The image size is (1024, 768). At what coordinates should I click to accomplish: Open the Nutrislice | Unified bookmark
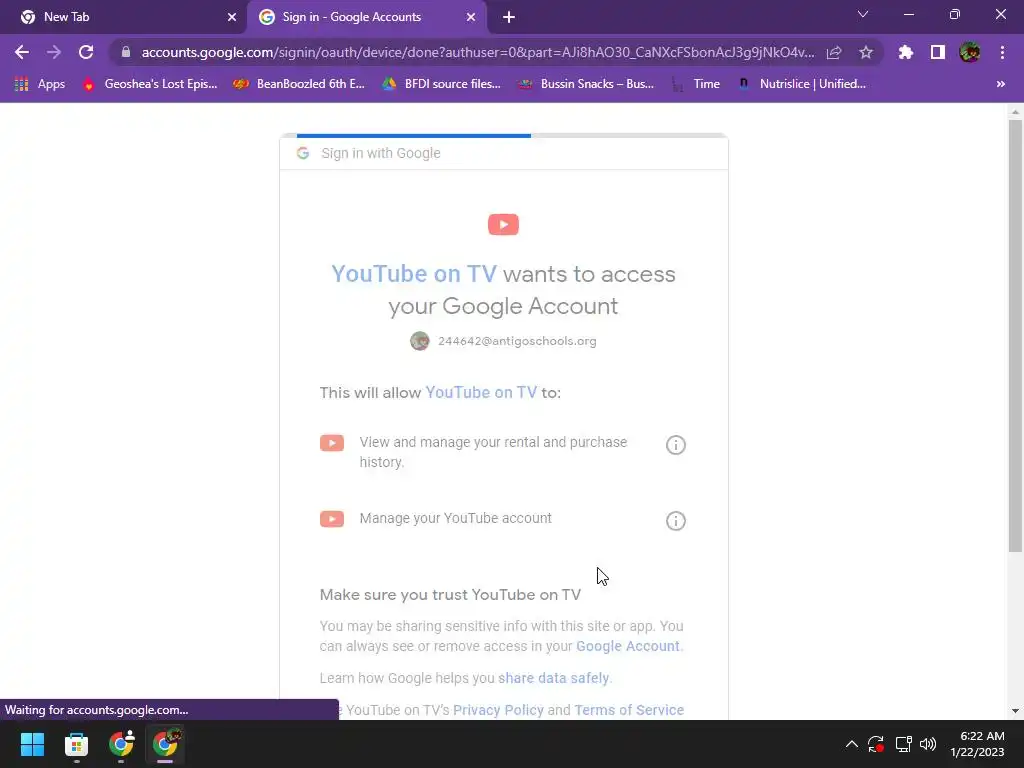click(801, 84)
